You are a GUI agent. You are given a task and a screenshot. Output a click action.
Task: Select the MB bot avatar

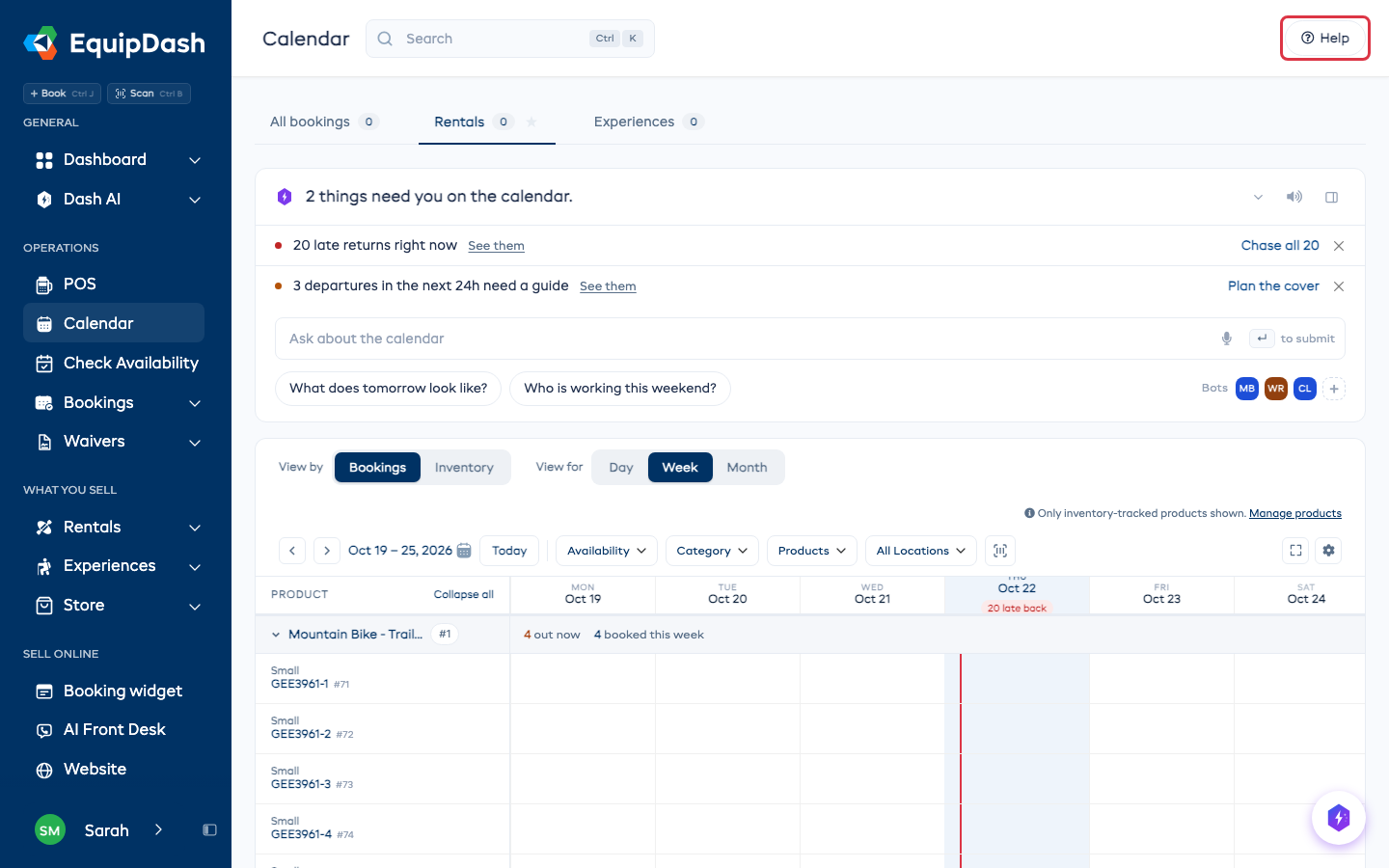(x=1247, y=389)
